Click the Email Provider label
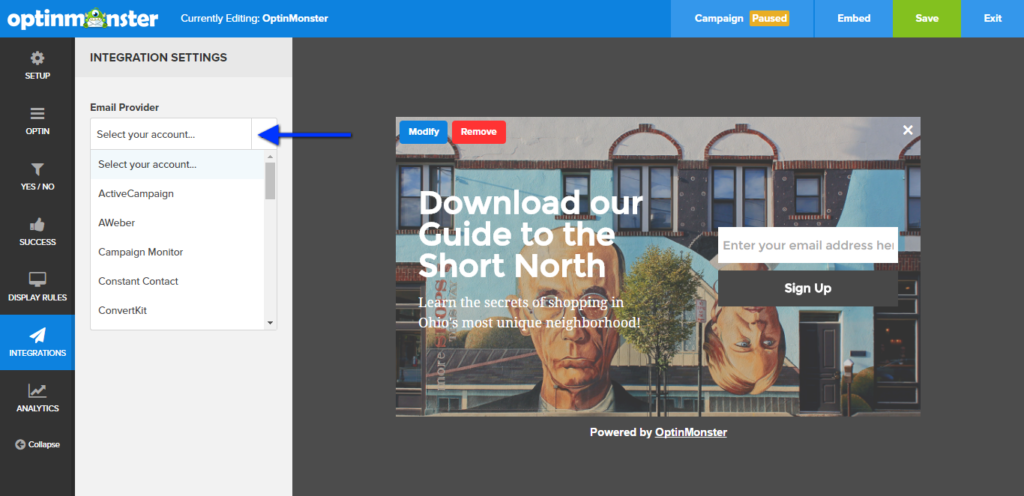Screen dimensions: 1024x496 tap(124, 107)
